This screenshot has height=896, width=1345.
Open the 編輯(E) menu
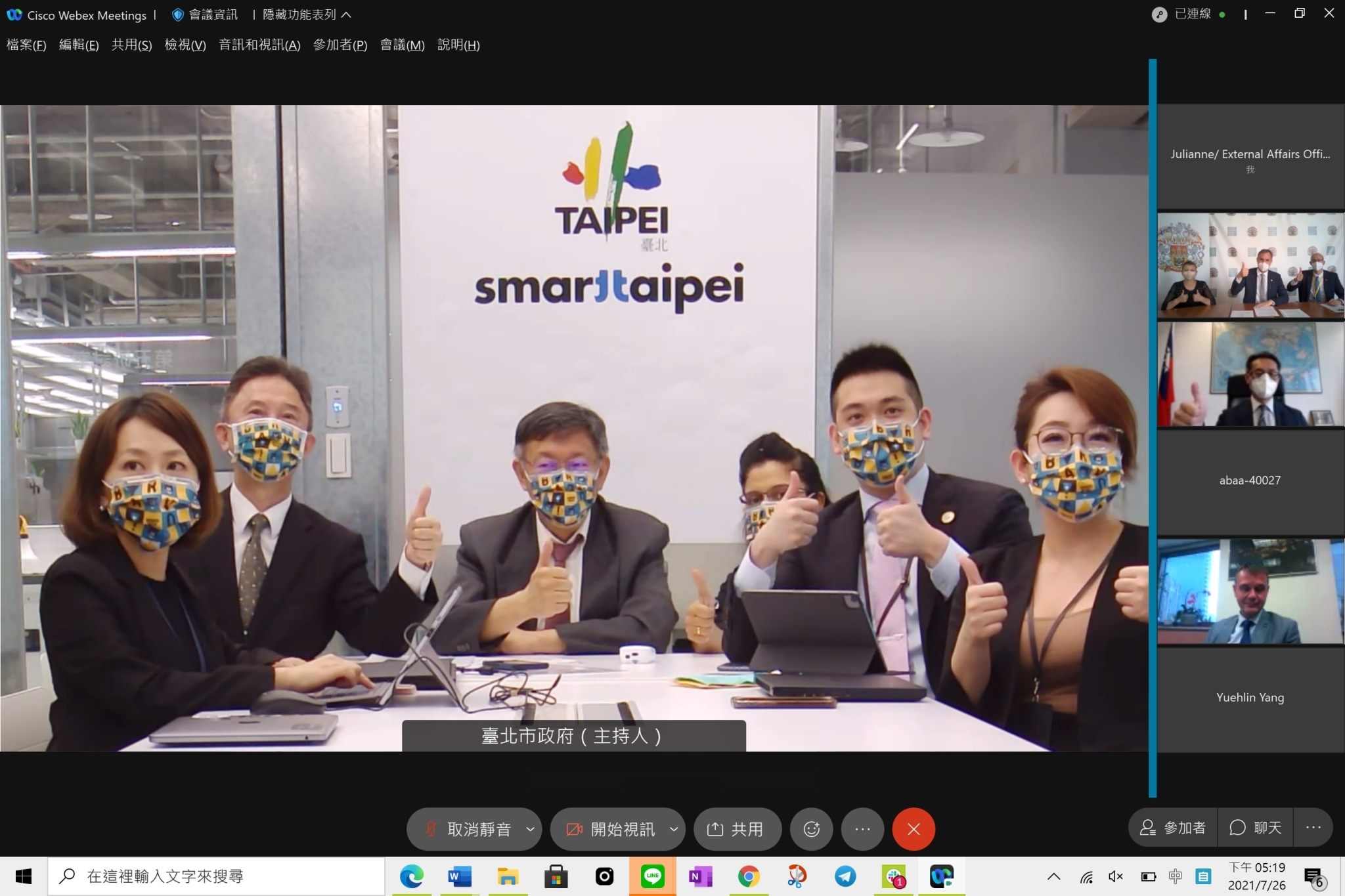coord(79,45)
